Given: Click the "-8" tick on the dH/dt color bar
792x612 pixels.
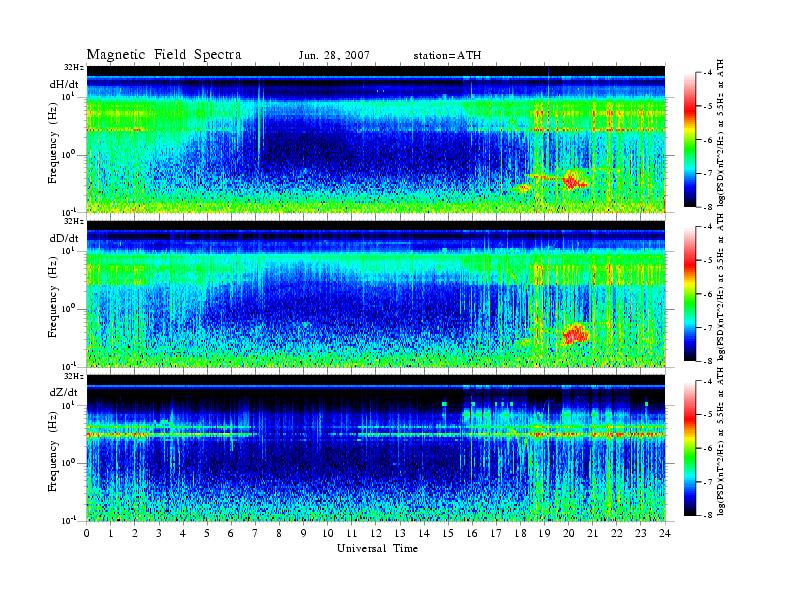Looking at the screenshot, I should coord(708,207).
